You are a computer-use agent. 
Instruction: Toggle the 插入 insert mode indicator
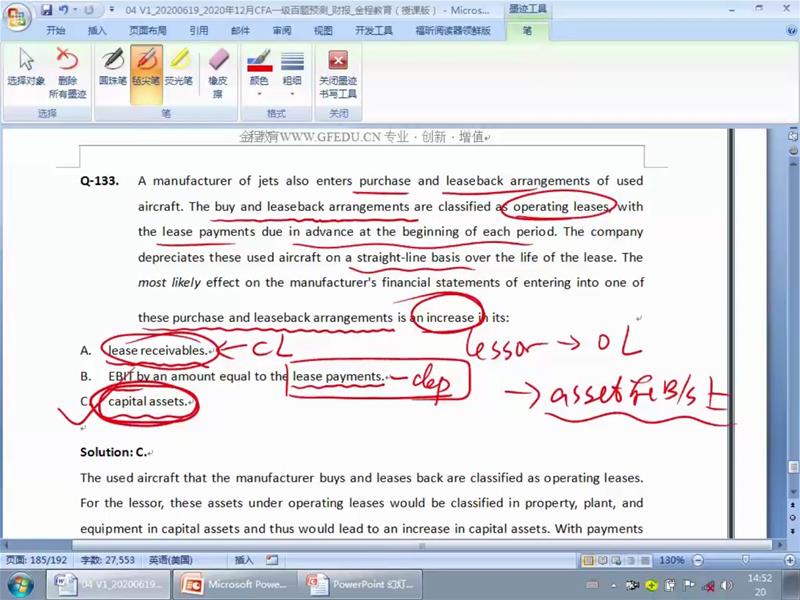243,560
